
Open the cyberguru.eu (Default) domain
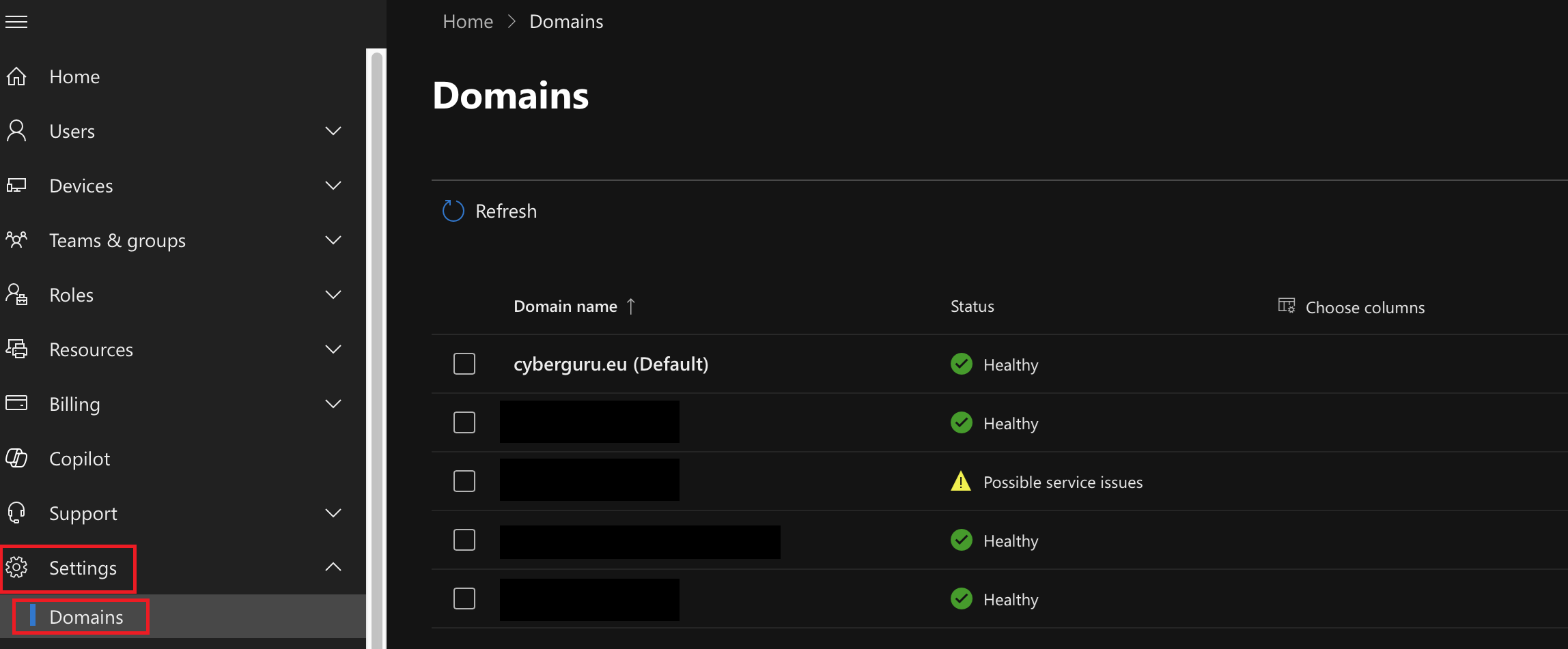[x=611, y=364]
